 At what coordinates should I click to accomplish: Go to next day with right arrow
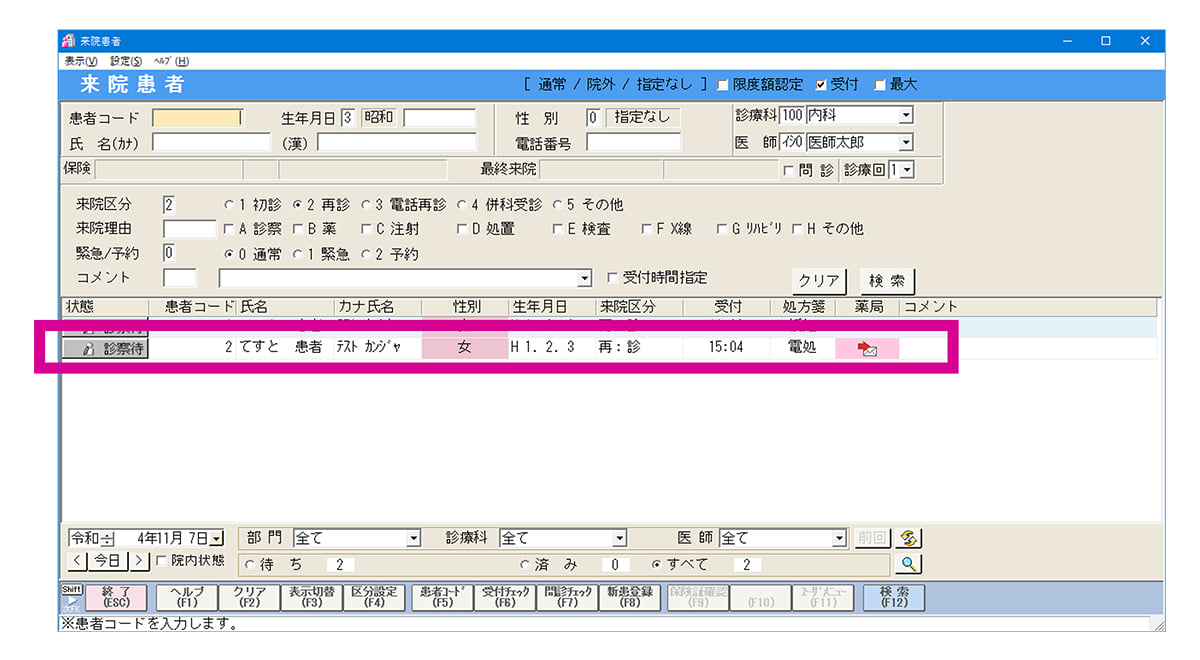(x=140, y=562)
